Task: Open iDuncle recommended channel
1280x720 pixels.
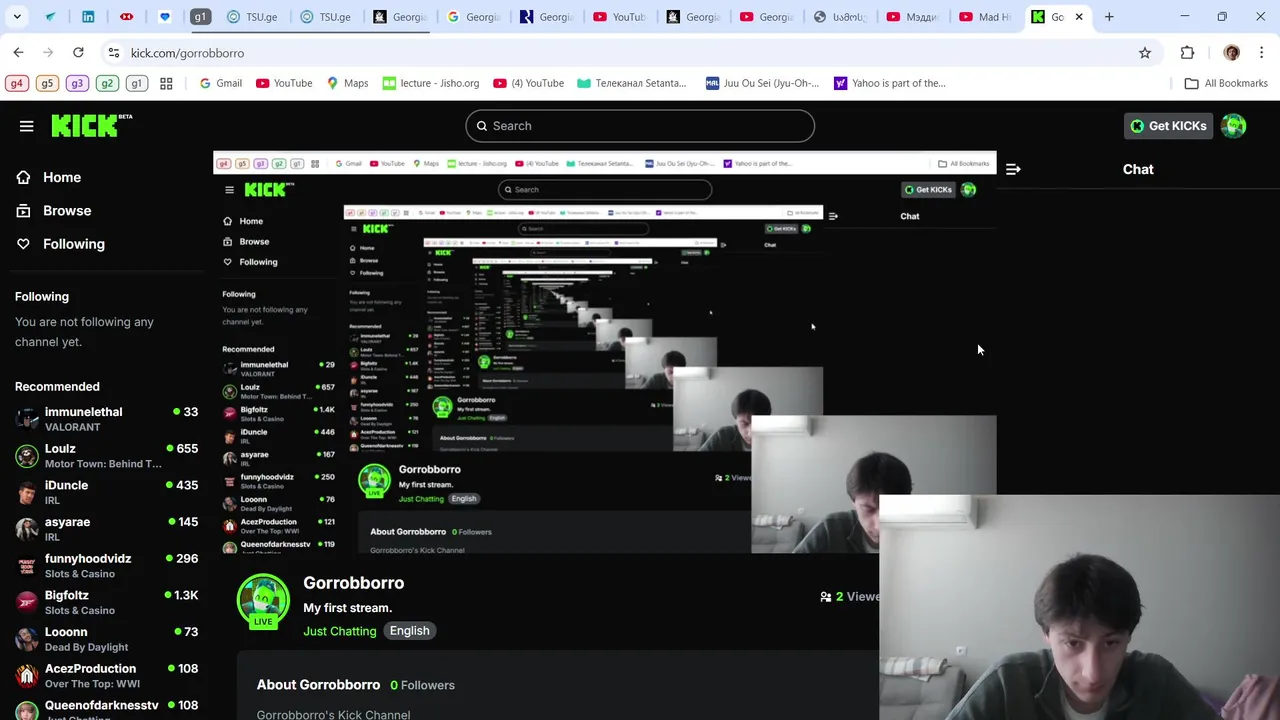Action: click(106, 493)
